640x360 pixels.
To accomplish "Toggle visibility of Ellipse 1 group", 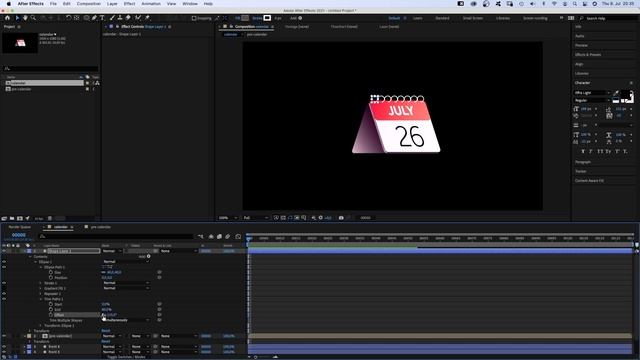I will tap(4, 262).
